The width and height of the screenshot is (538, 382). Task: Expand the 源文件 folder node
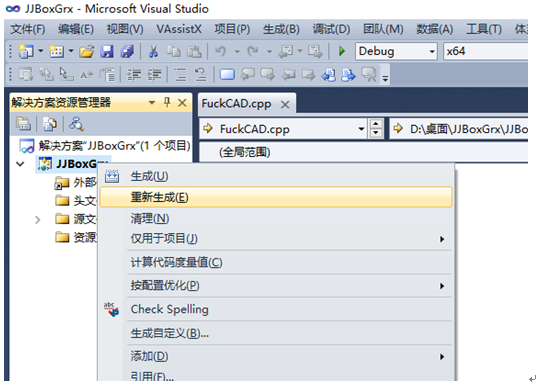tap(37, 220)
